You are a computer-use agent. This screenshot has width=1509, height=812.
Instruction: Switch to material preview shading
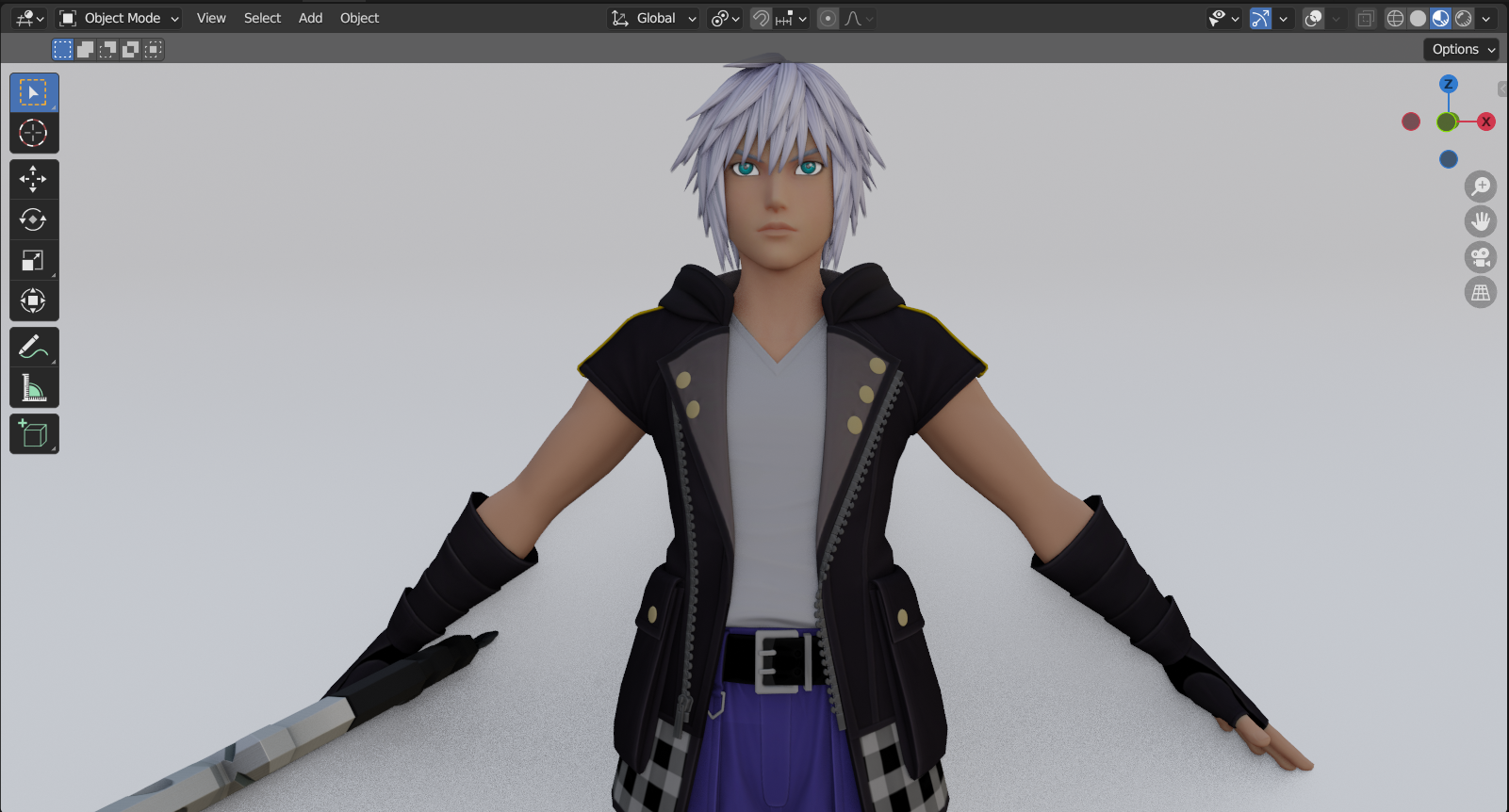pyautogui.click(x=1441, y=18)
